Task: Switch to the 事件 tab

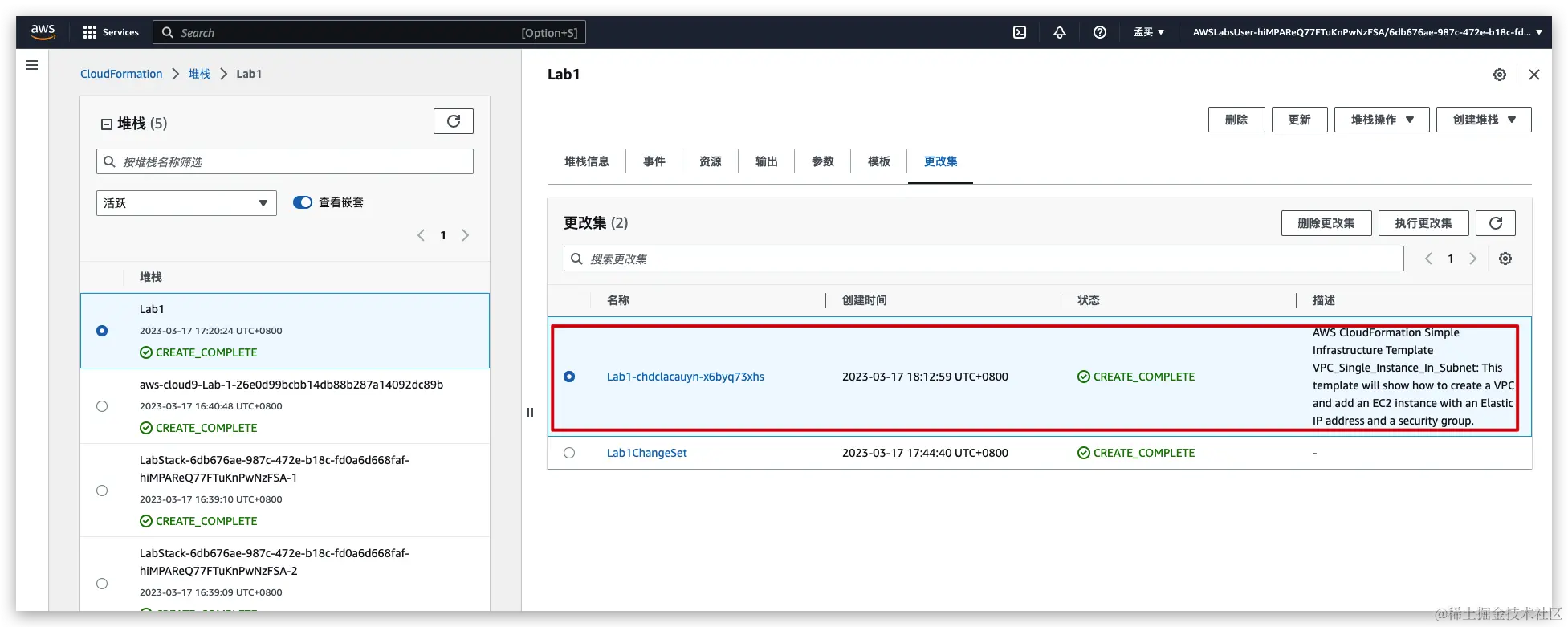Action: click(654, 161)
